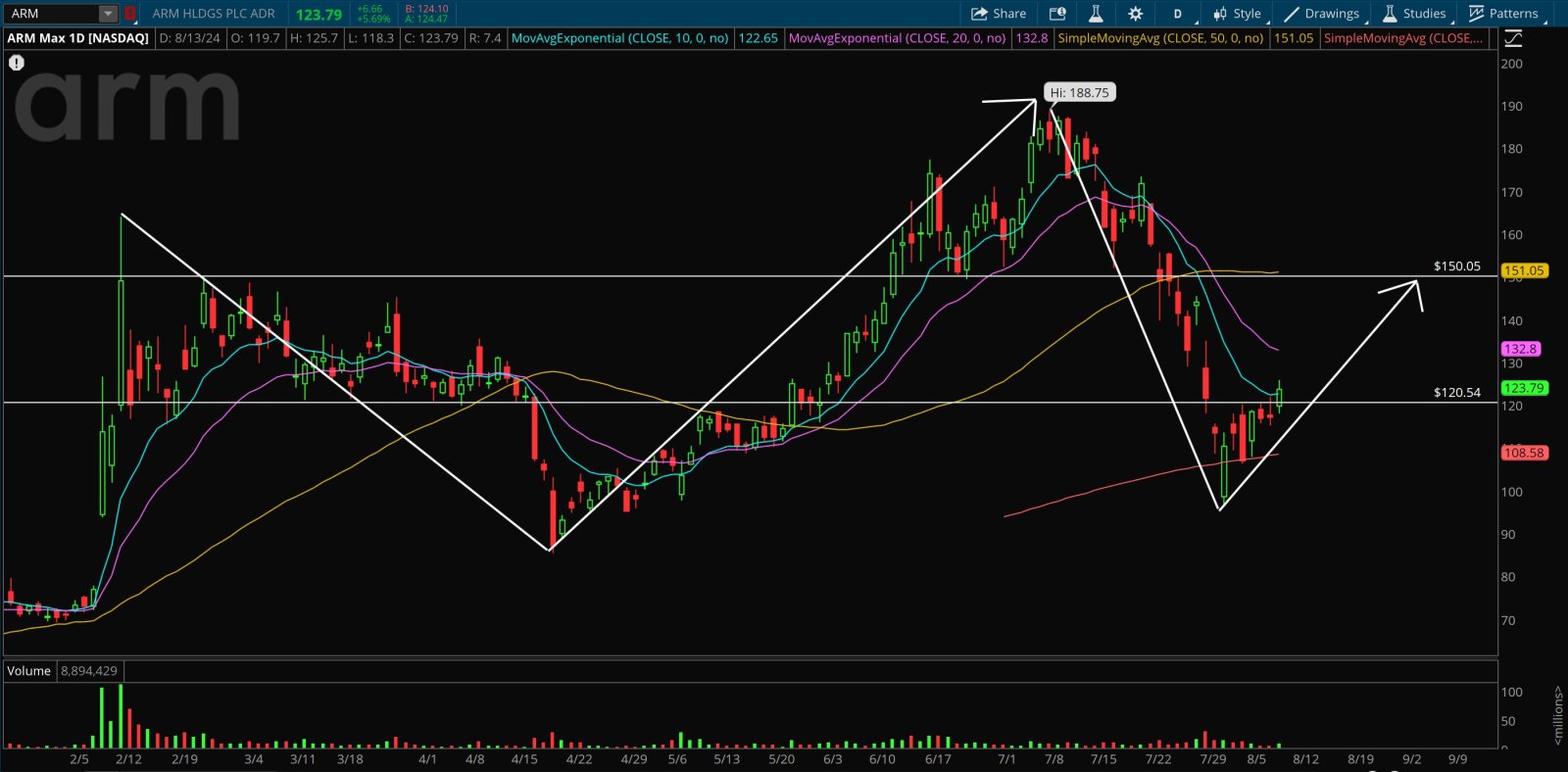
Task: Click the exclamation alert icon on chart
Action: (x=17, y=63)
